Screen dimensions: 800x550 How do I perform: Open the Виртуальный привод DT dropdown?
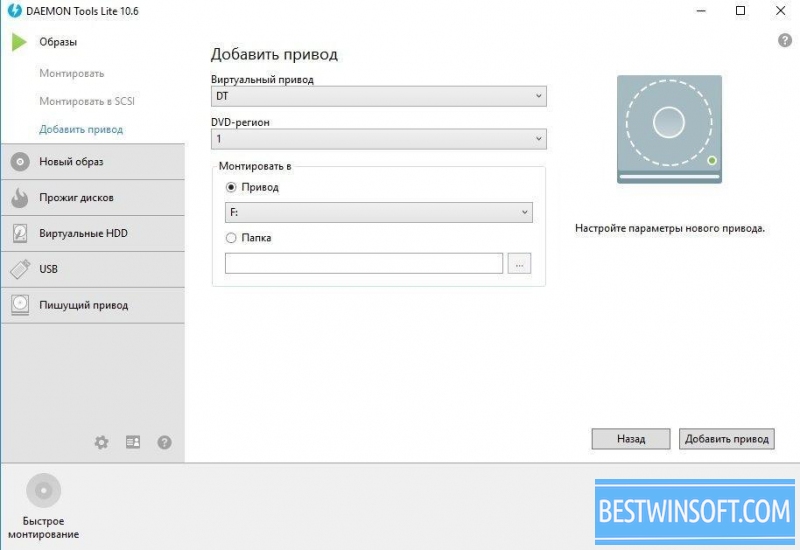point(379,96)
